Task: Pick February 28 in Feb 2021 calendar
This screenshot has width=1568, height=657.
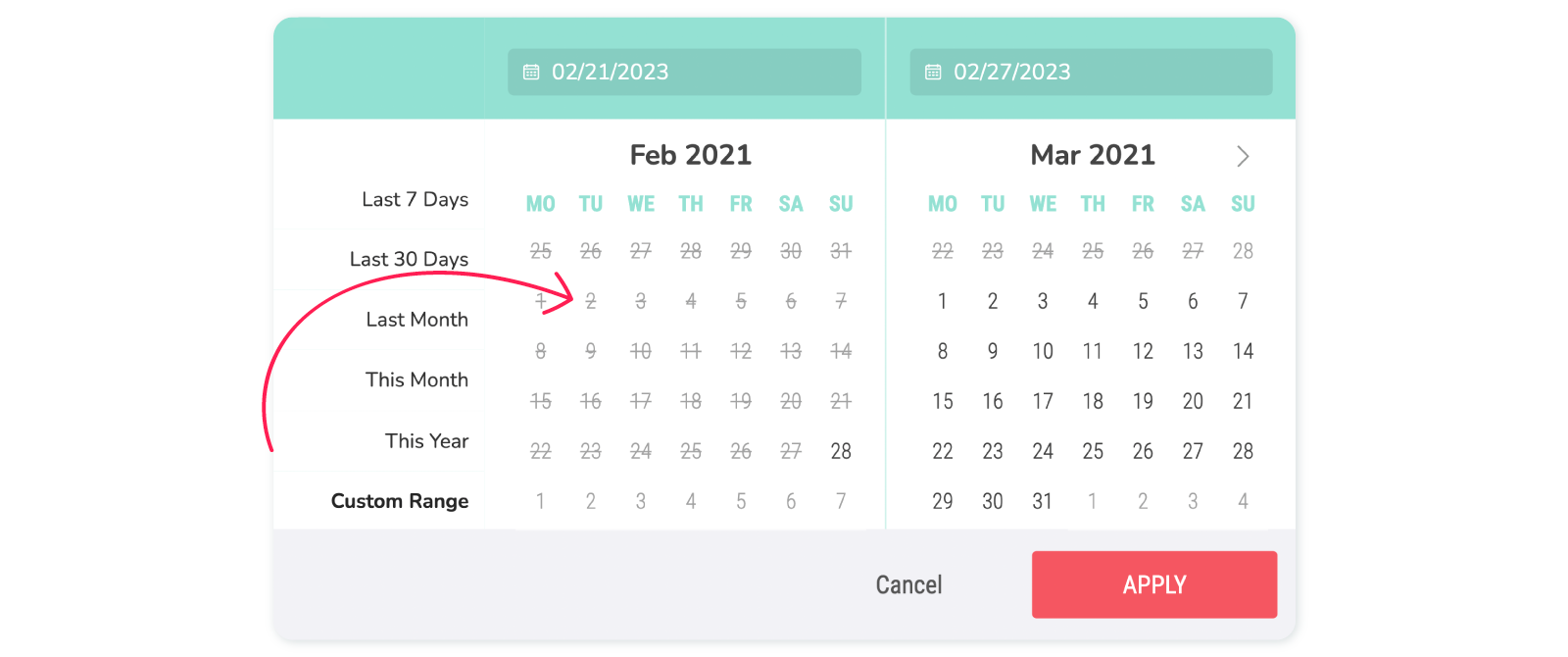Action: [841, 451]
